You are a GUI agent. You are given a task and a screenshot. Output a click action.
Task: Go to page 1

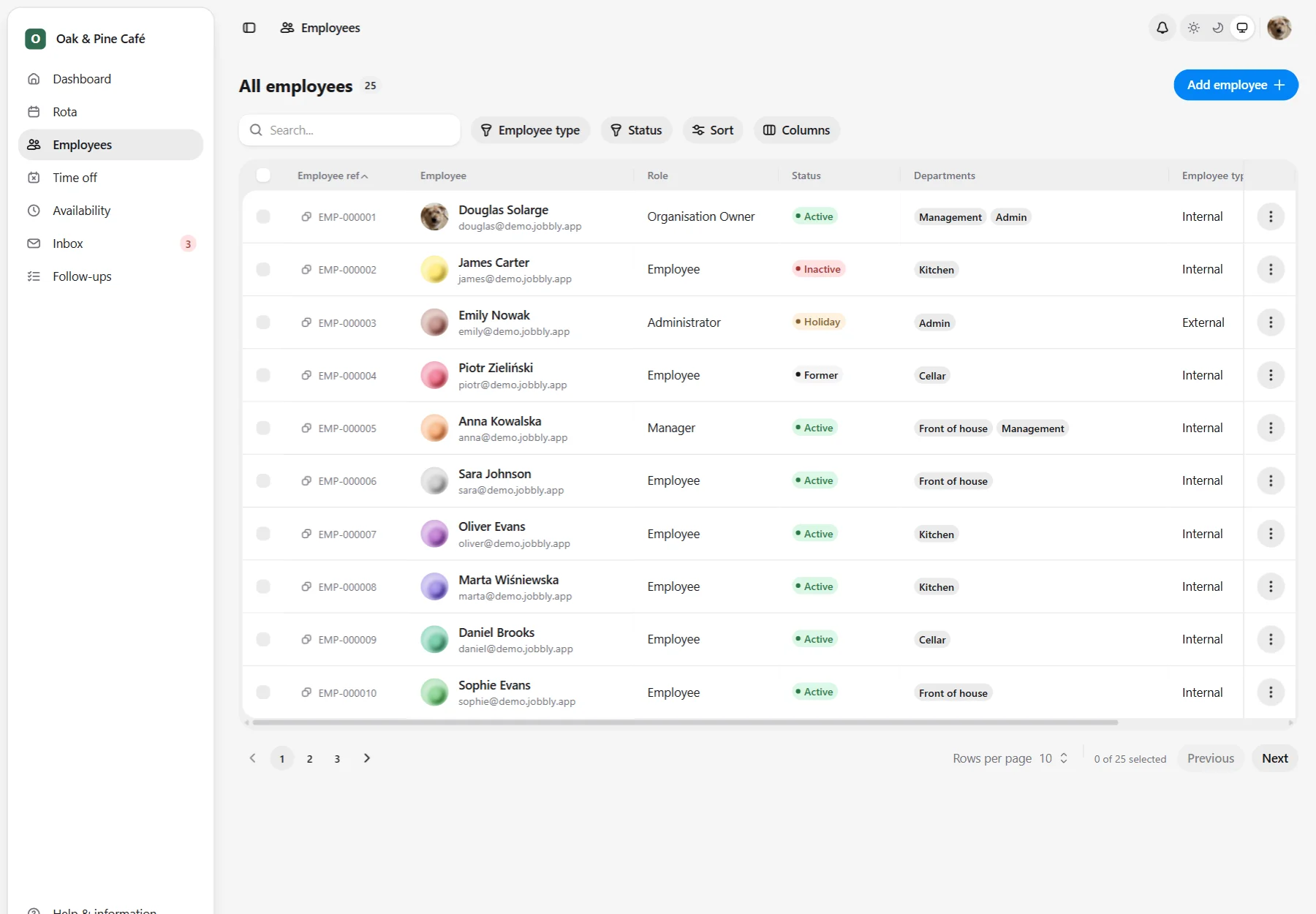click(x=282, y=758)
